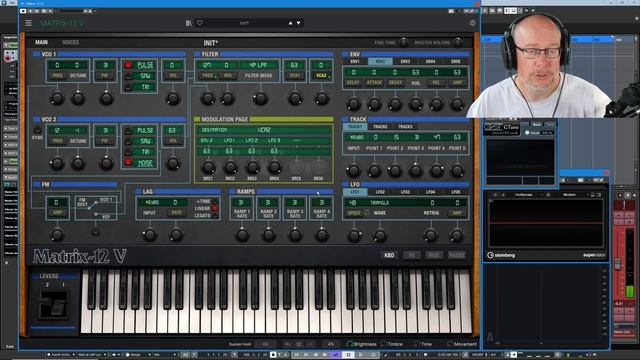Click the SRC1 modulation amount knob
640x360 pixels.
[208, 167]
